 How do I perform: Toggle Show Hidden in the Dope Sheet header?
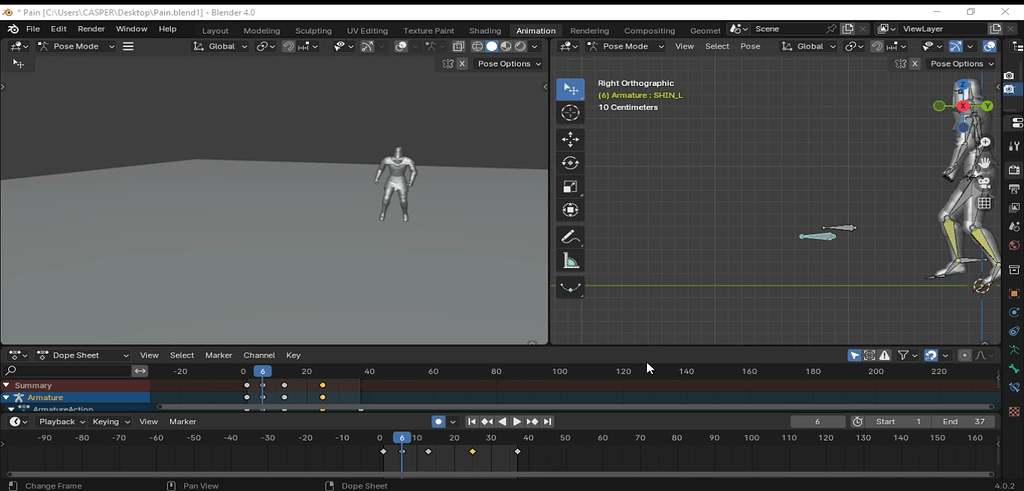869,355
